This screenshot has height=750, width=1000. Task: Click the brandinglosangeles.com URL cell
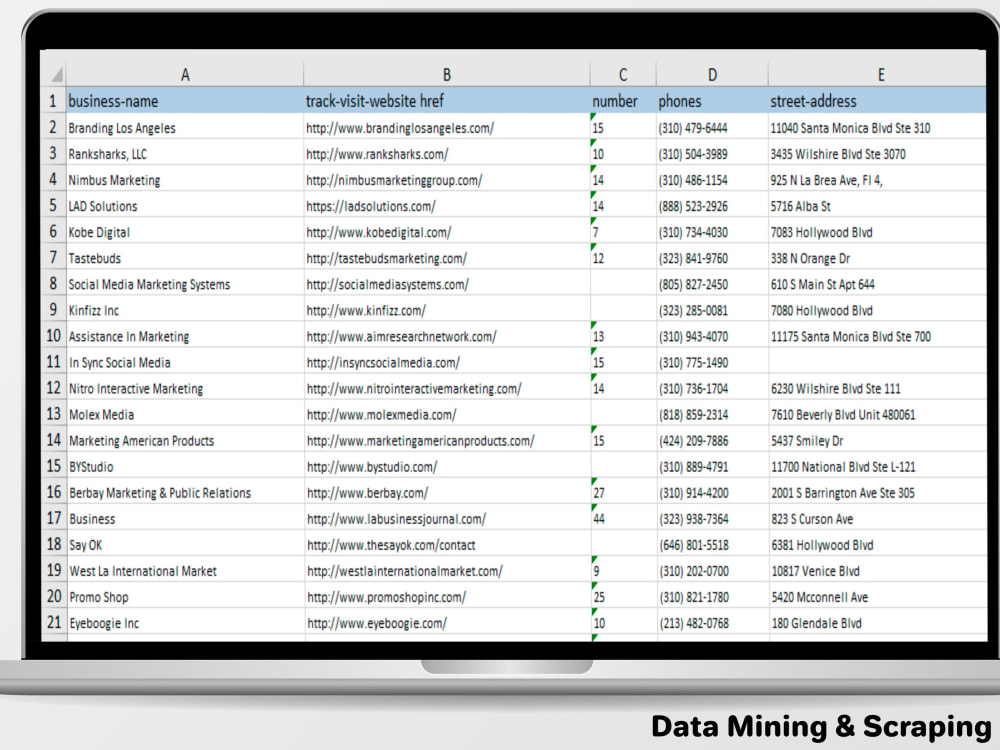447,128
